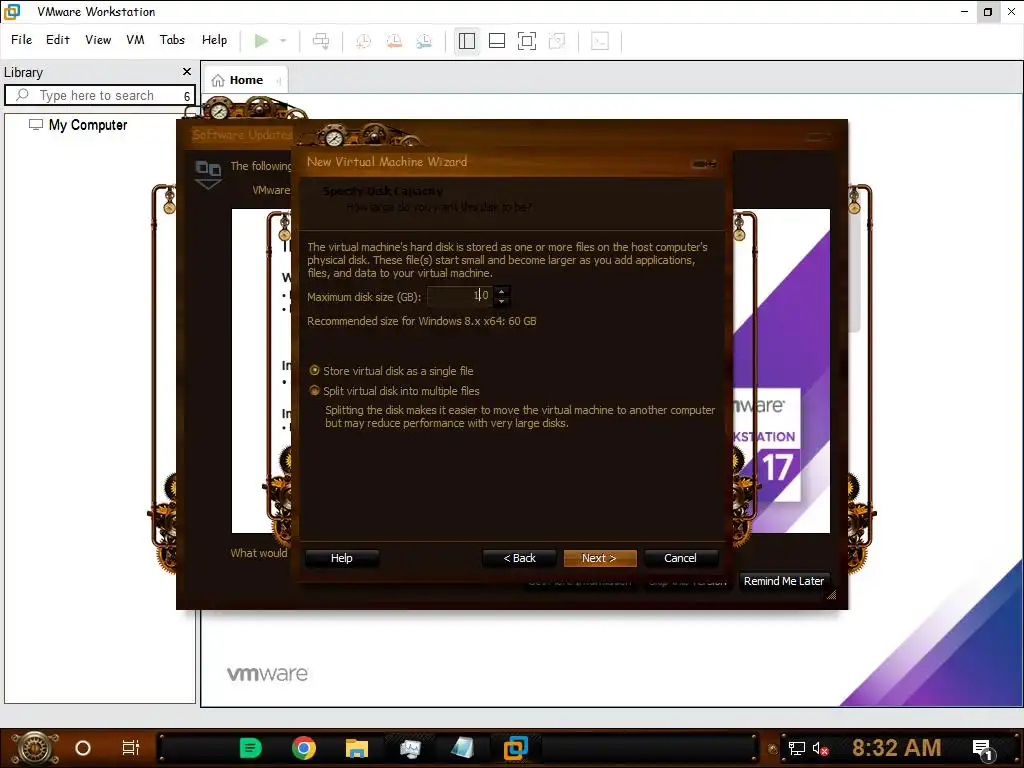The width and height of the screenshot is (1024, 768).
Task: Open the Start menu steampunk button
Action: (x=35, y=748)
